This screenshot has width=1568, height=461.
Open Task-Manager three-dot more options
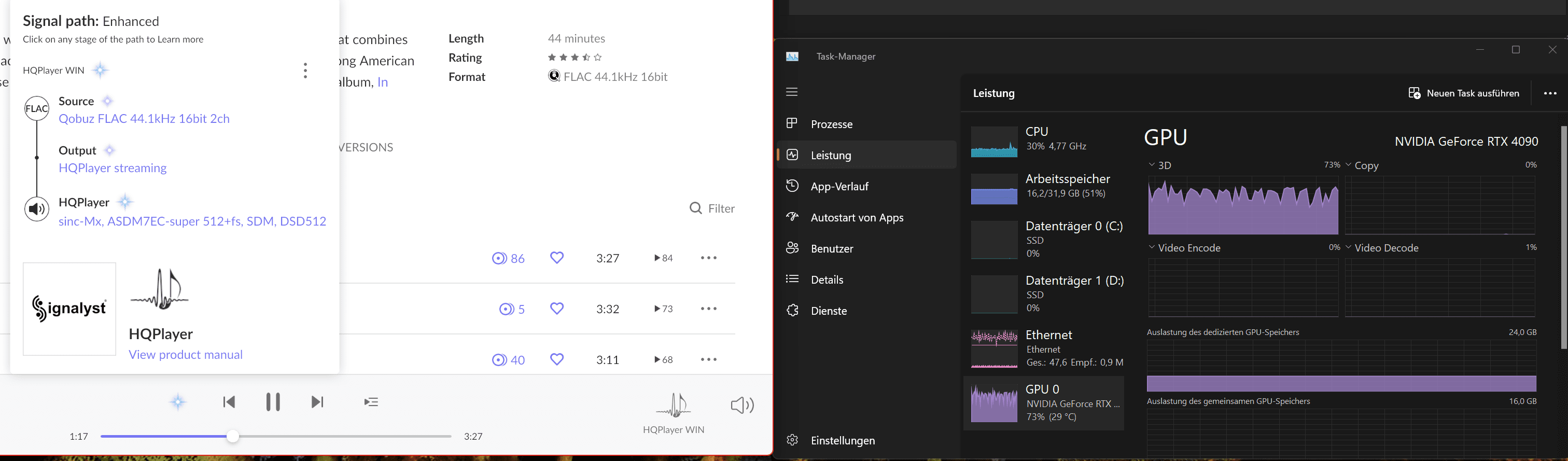coord(1550,93)
